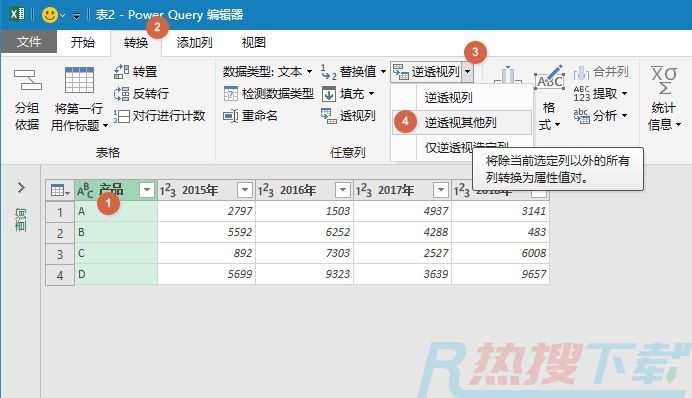Click the 2015年 column data type icon
The width and height of the screenshot is (692, 398).
click(x=167, y=191)
